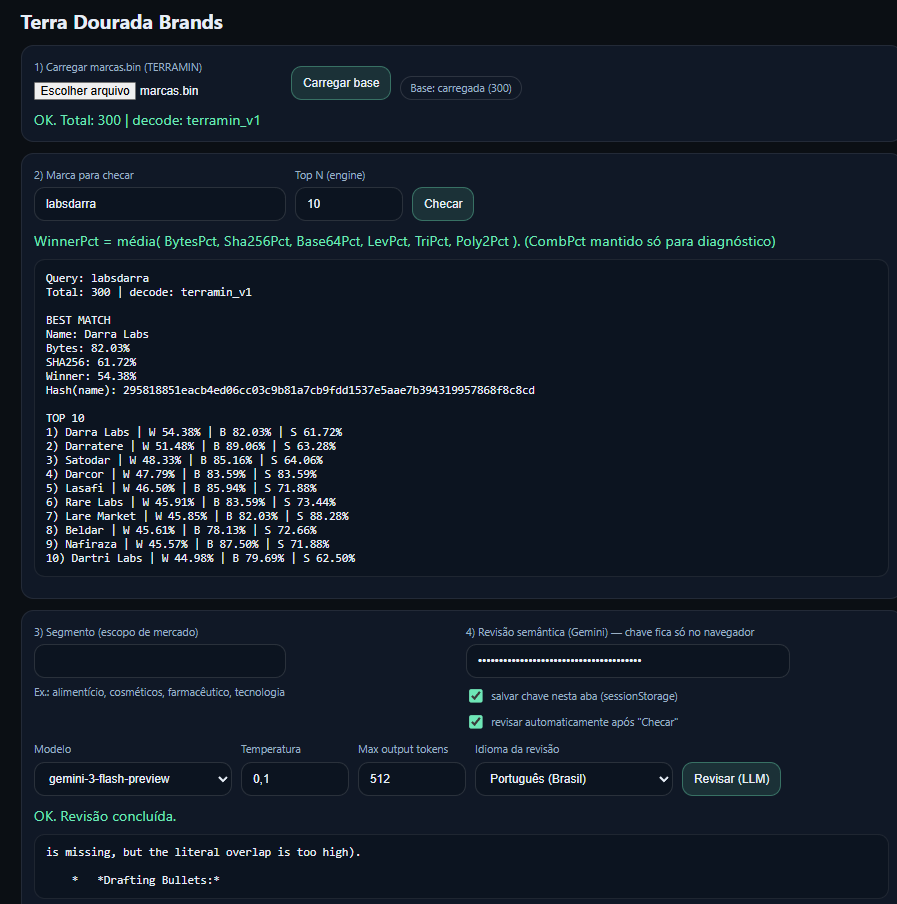The width and height of the screenshot is (897, 904).
Task: Toggle salvar chave nesta aba checkbox
Action: (476, 696)
